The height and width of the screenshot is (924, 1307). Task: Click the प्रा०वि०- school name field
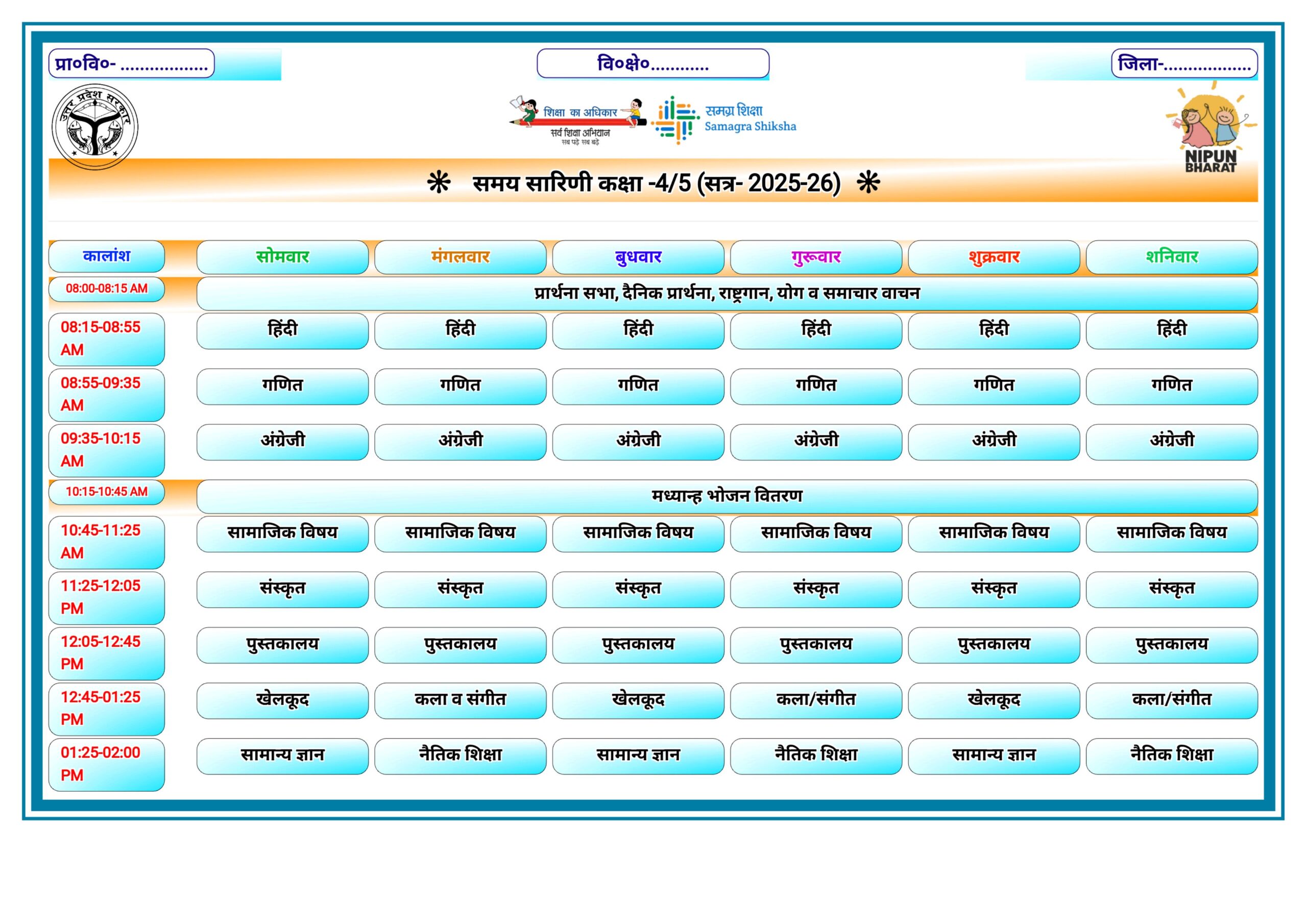pyautogui.click(x=132, y=63)
